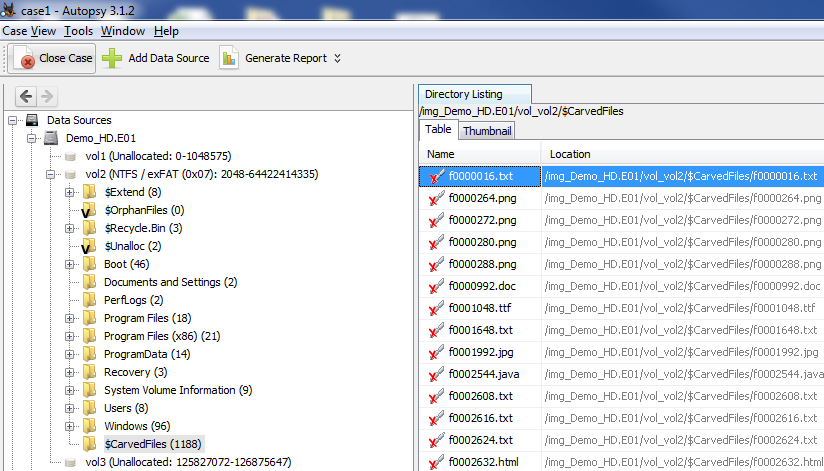The image size is (824, 471).
Task: Expand the $Extend folder node
Action: (x=70, y=192)
